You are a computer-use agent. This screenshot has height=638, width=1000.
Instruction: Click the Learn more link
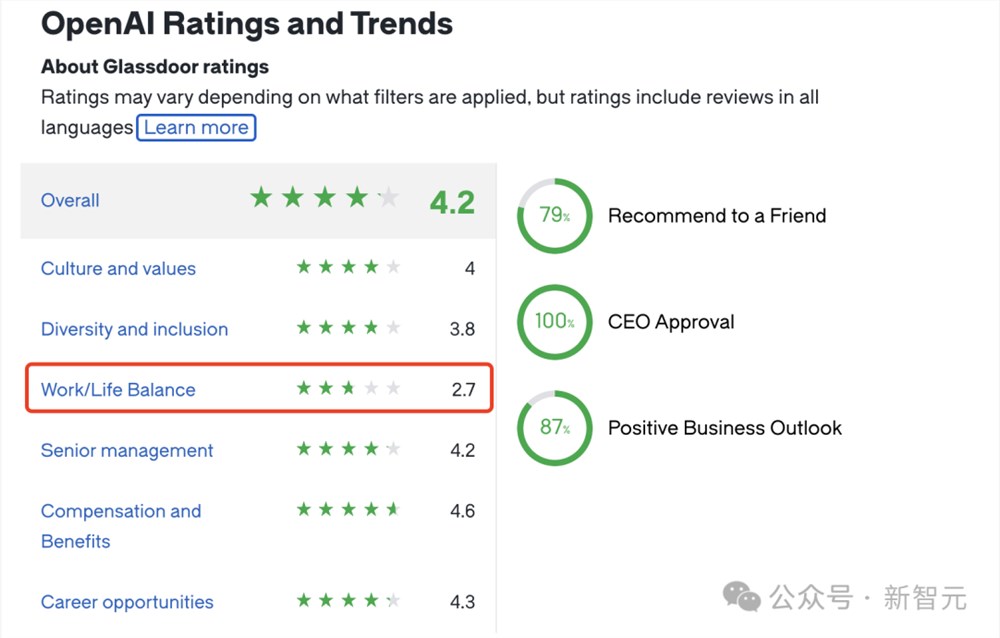coord(196,127)
